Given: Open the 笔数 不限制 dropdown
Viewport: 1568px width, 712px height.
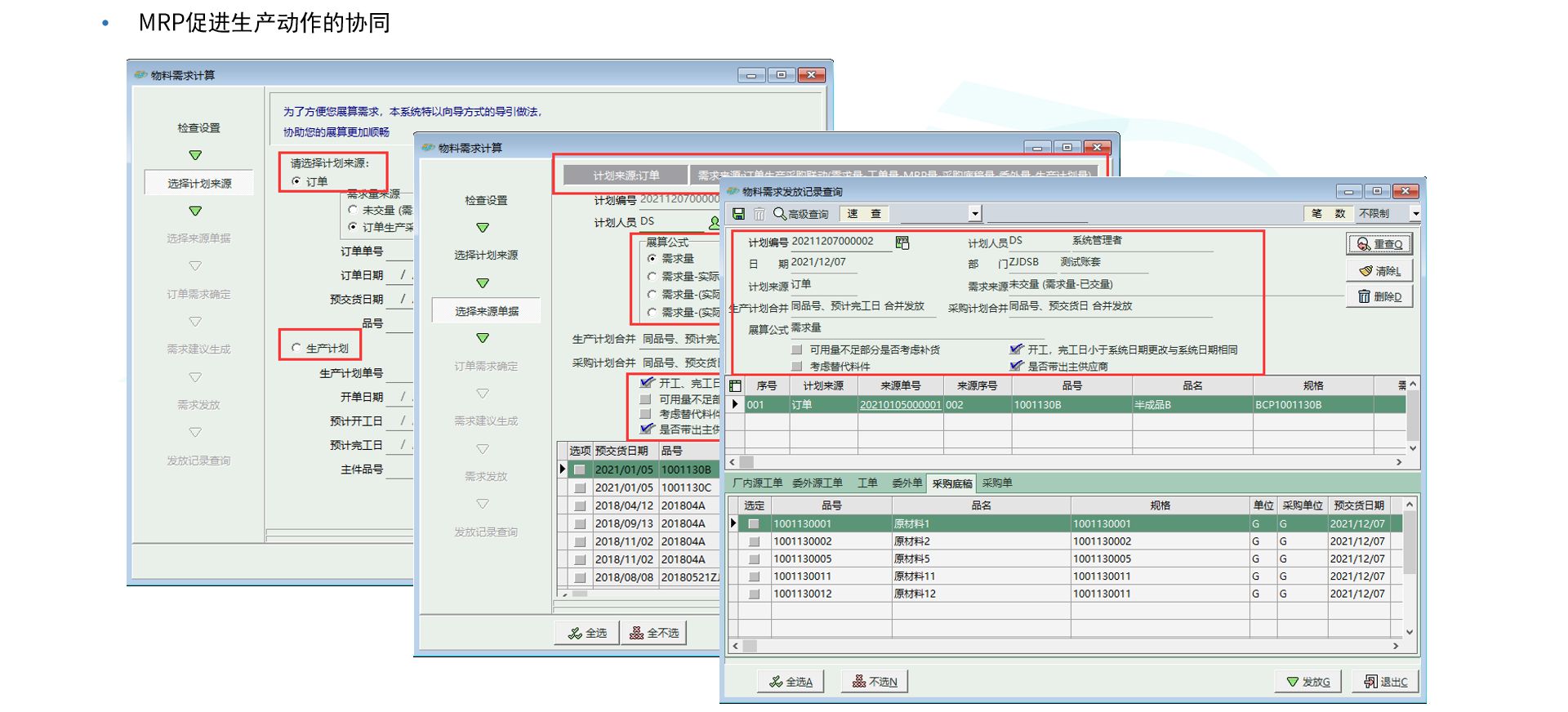Looking at the screenshot, I should (1415, 214).
